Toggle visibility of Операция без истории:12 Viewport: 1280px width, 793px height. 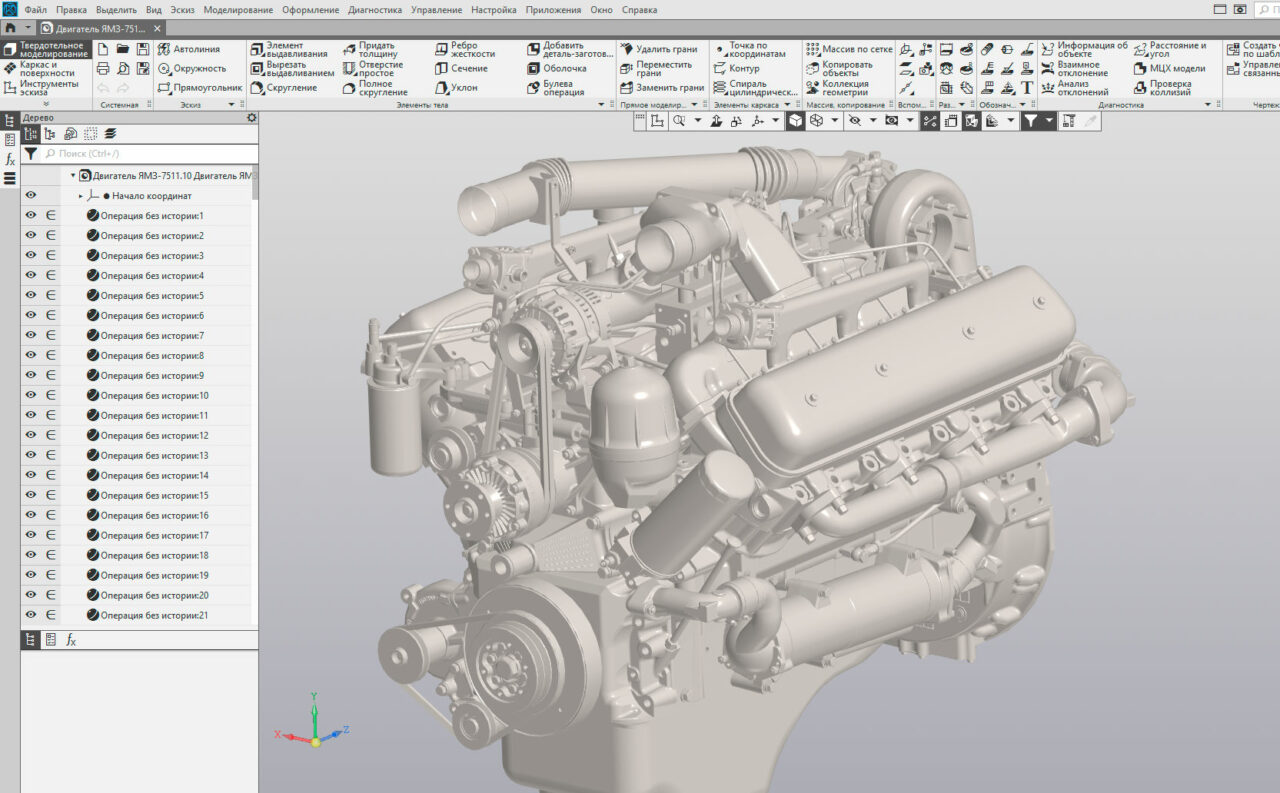31,436
